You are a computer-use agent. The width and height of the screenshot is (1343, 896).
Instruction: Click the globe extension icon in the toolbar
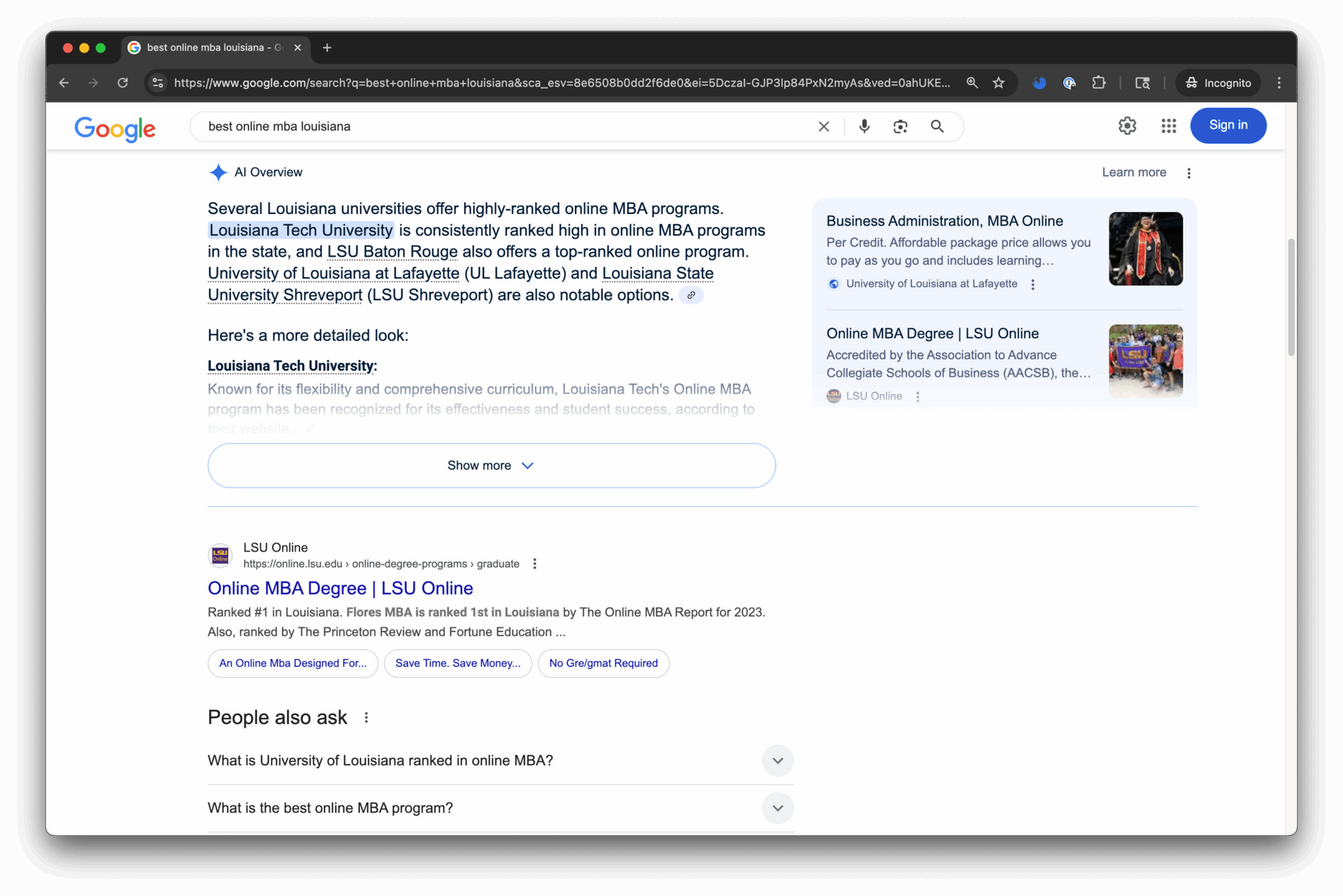(1069, 83)
